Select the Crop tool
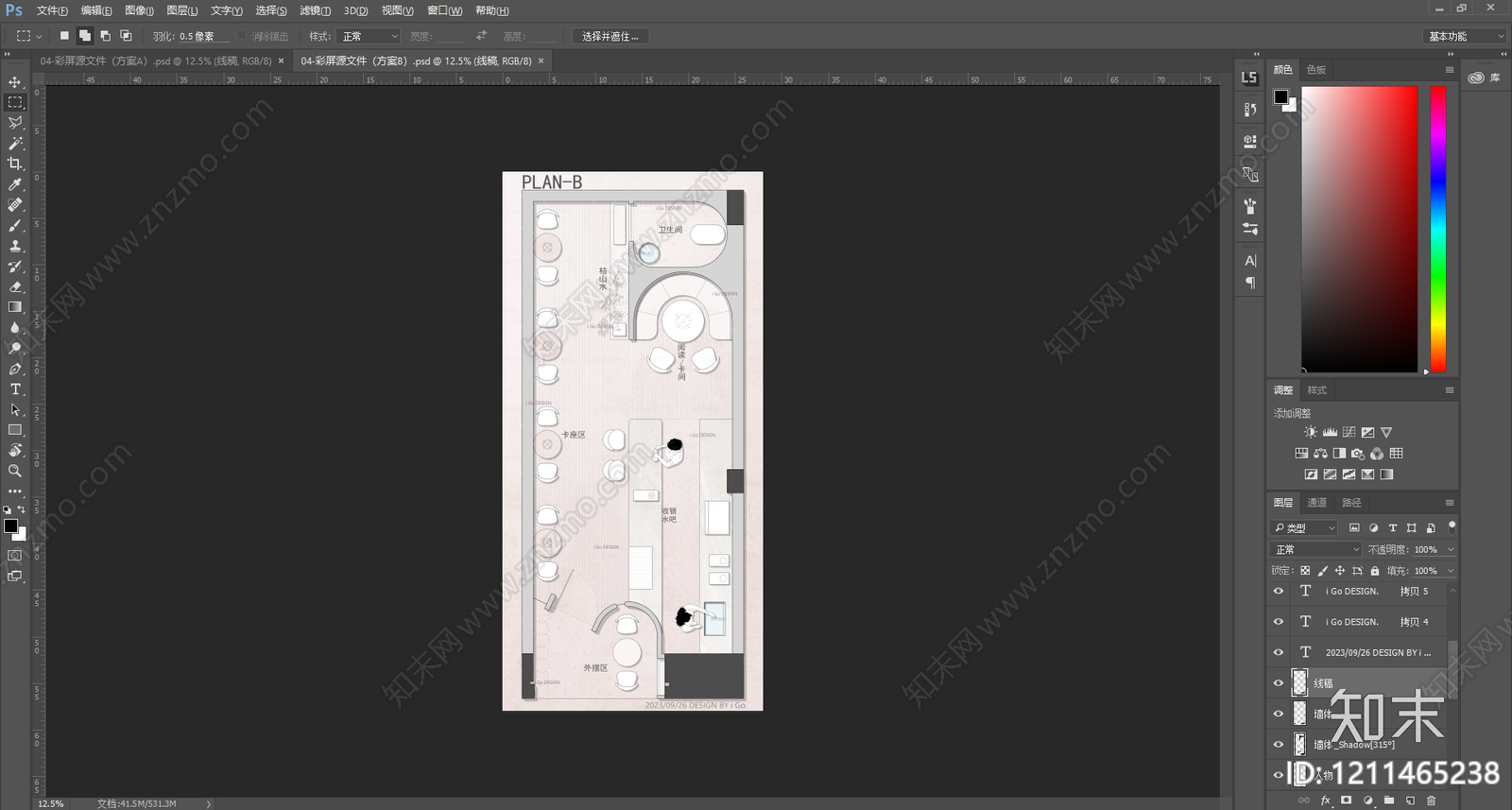Viewport: 1512px width, 810px height. pyautogui.click(x=15, y=164)
